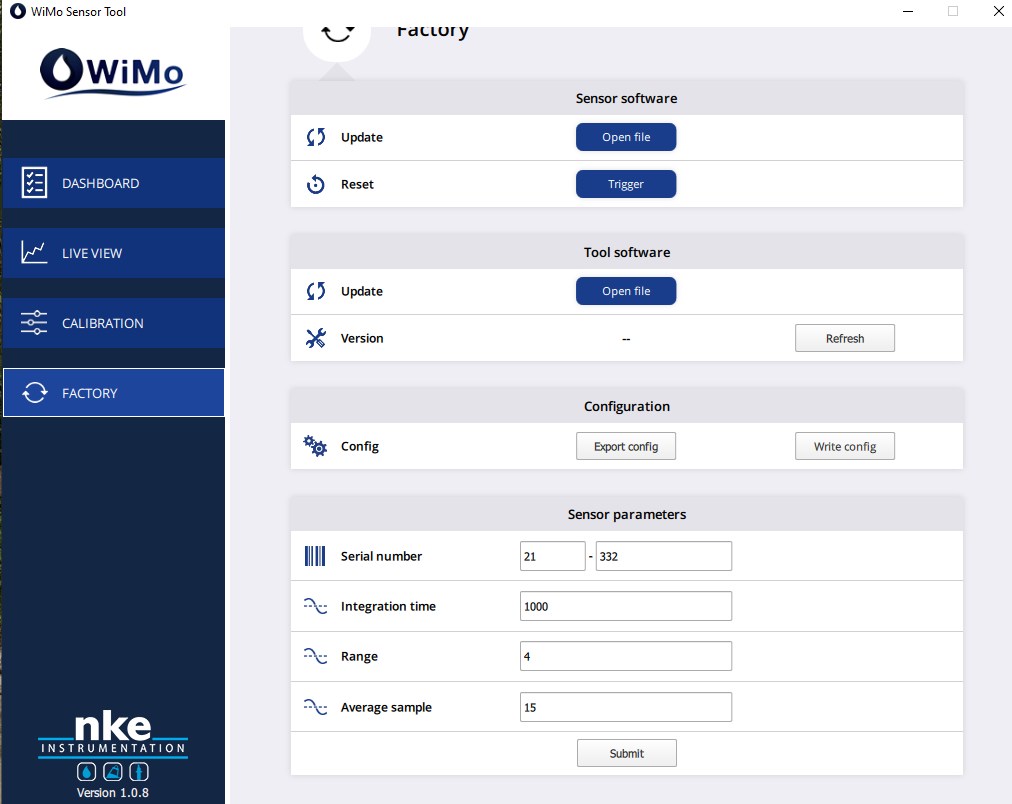1012x804 pixels.
Task: Click the Average sample label
Action: pyautogui.click(x=387, y=708)
